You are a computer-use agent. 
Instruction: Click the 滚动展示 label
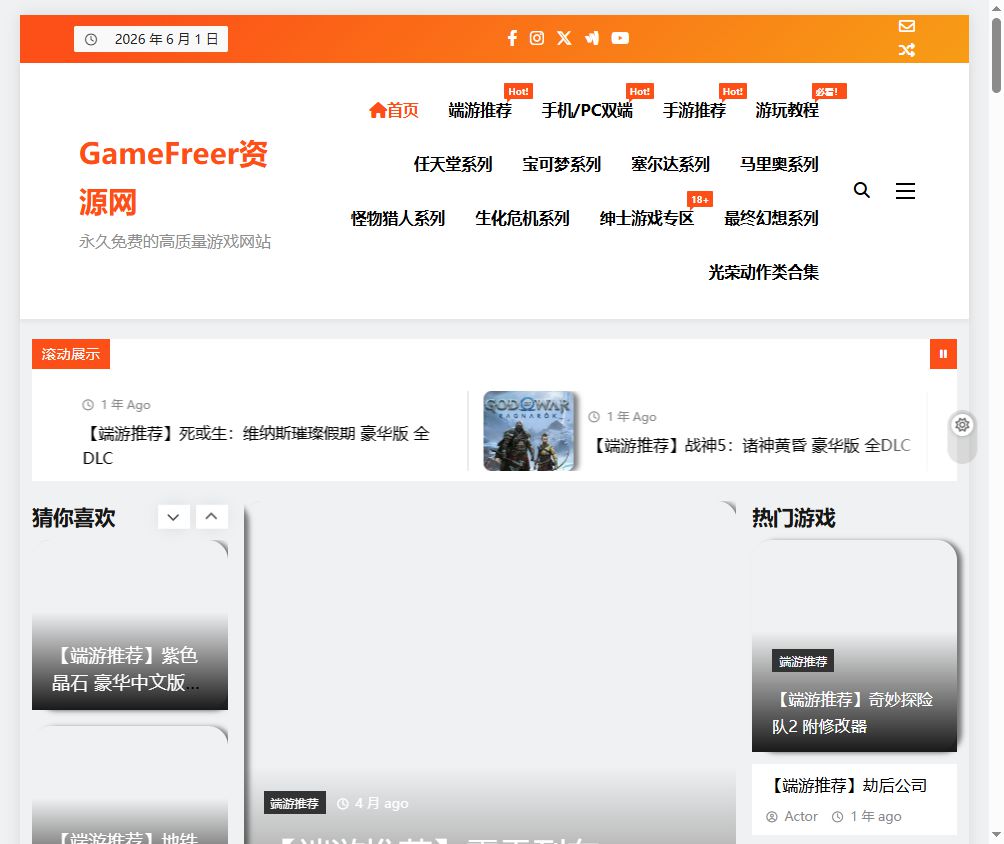tap(71, 354)
